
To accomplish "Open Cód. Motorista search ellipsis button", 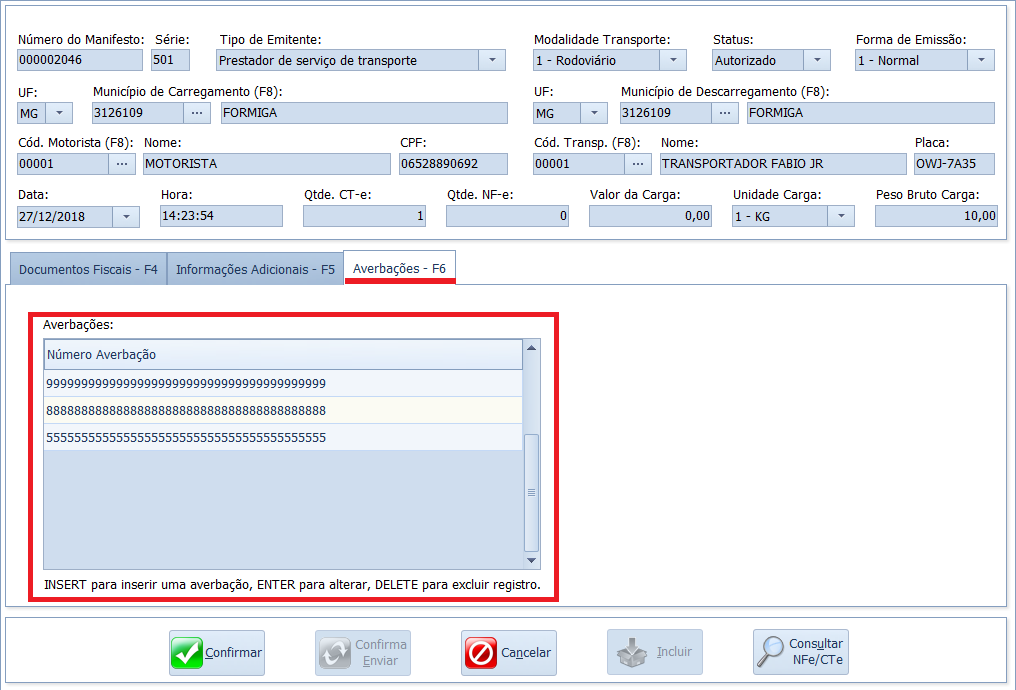I will (122, 163).
